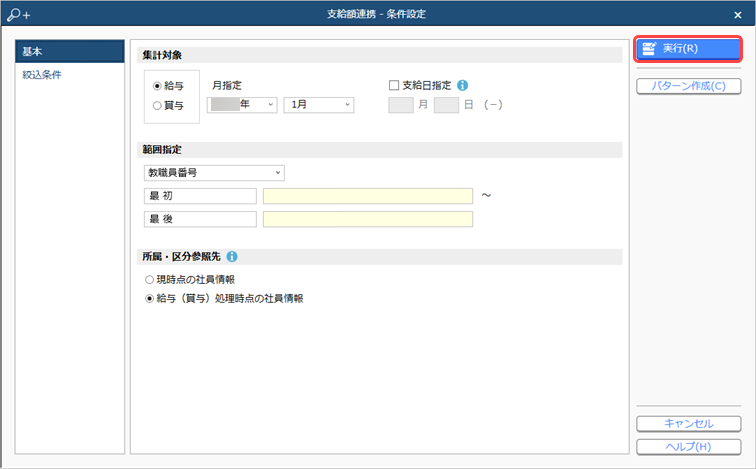756x469 pixels.
Task: Select the 賞与 radio button
Action: point(157,106)
